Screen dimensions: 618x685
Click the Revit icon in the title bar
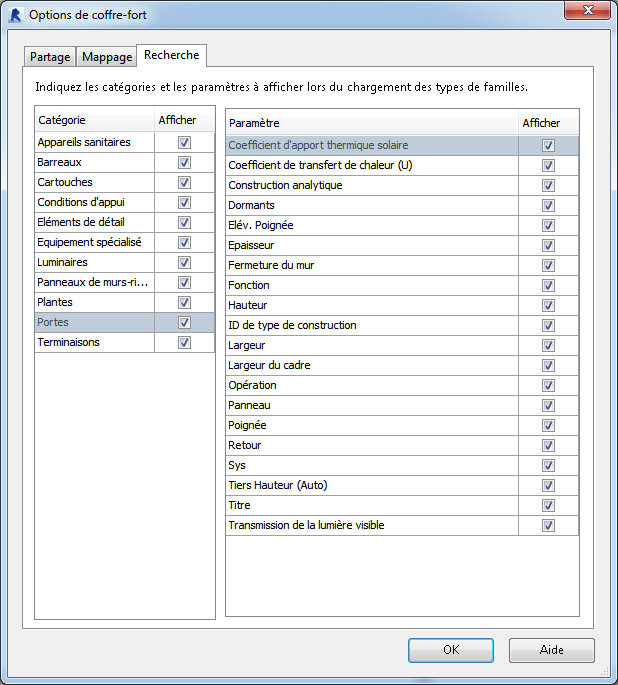16,15
